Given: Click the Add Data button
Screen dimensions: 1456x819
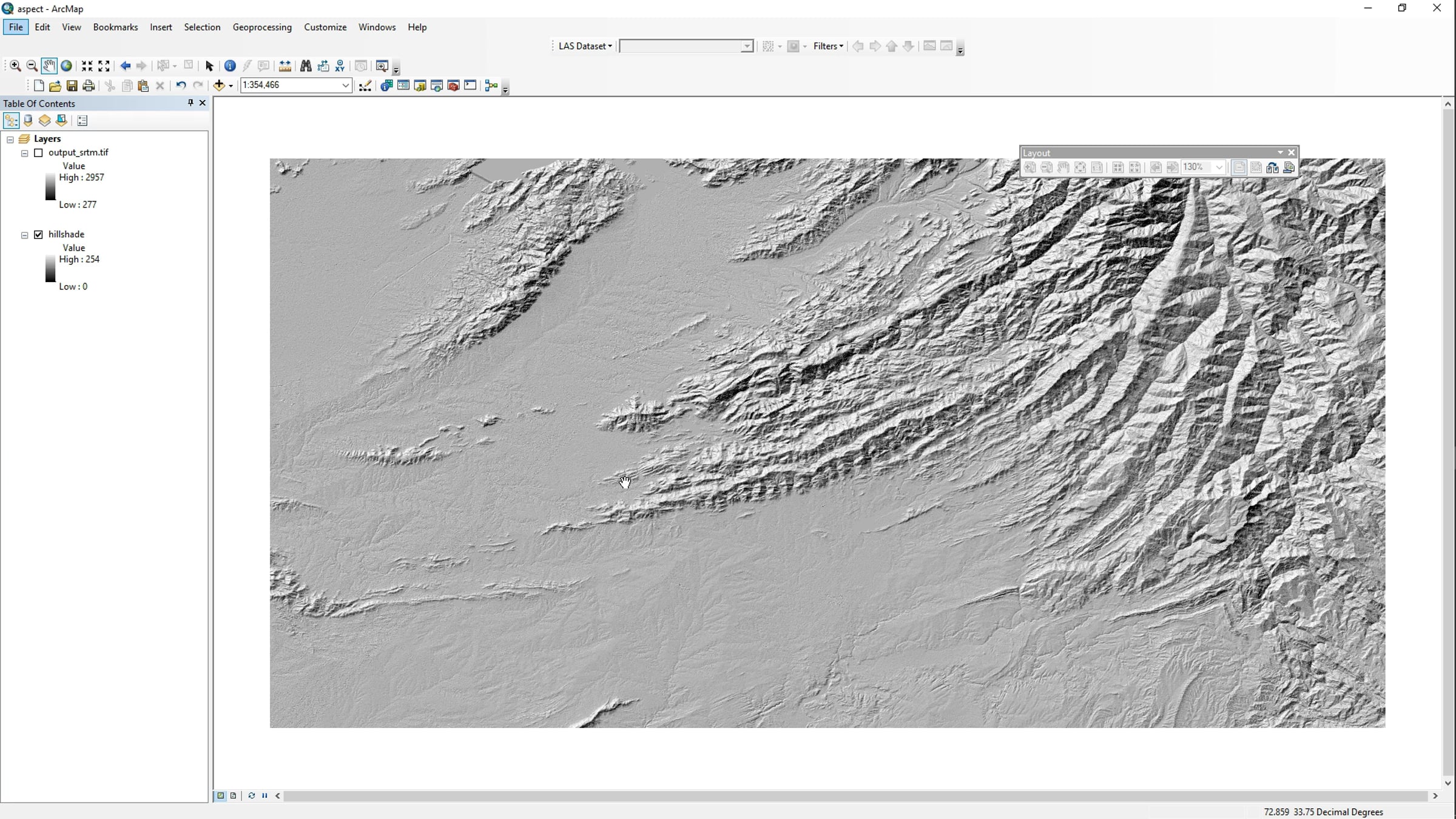Looking at the screenshot, I should point(218,86).
